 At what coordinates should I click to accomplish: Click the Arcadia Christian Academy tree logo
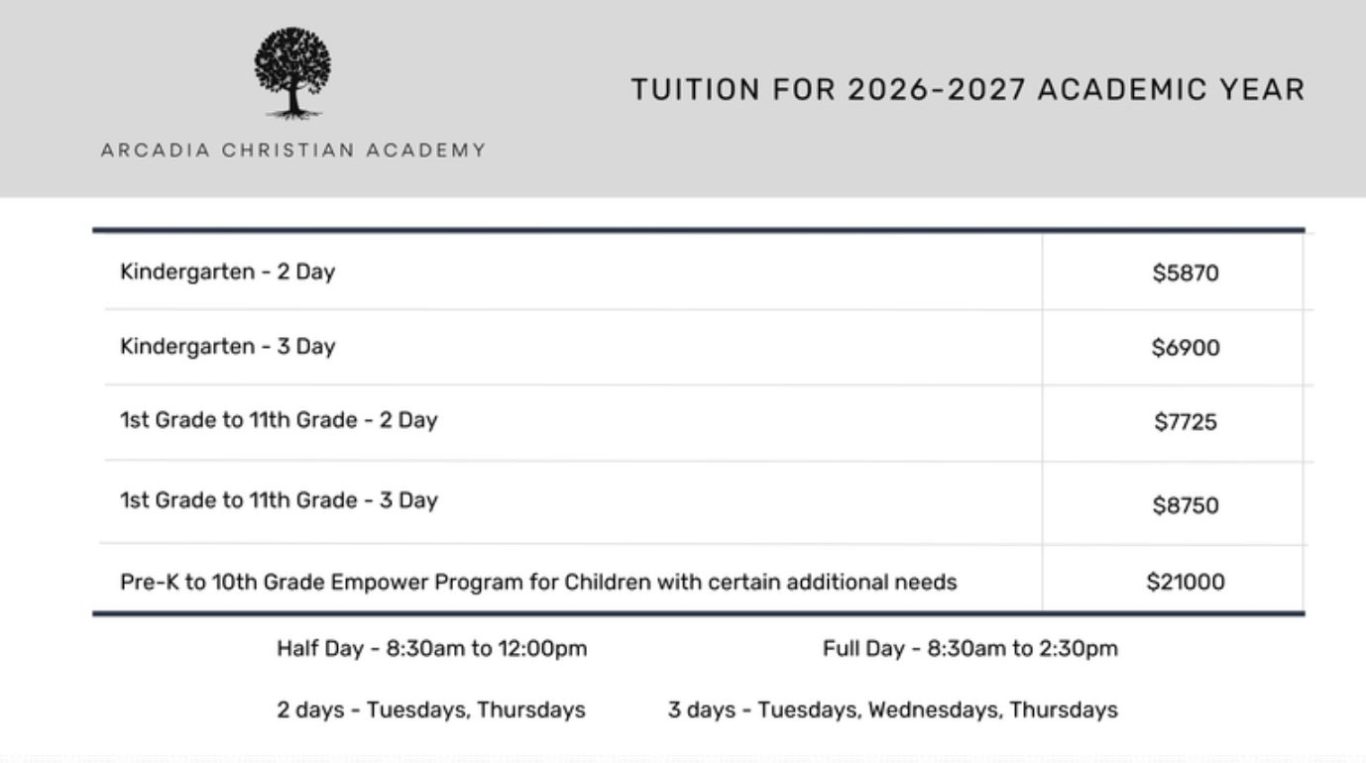[292, 73]
